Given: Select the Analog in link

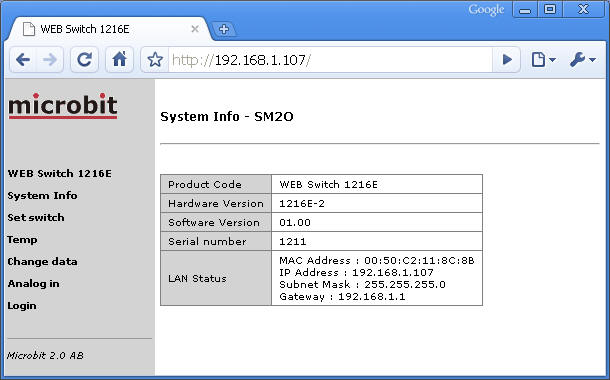Looking at the screenshot, I should tap(33, 284).
